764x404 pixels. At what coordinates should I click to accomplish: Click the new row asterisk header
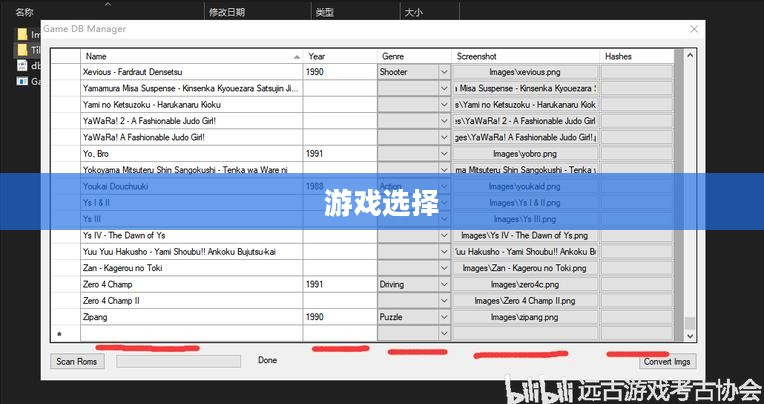coord(66,333)
